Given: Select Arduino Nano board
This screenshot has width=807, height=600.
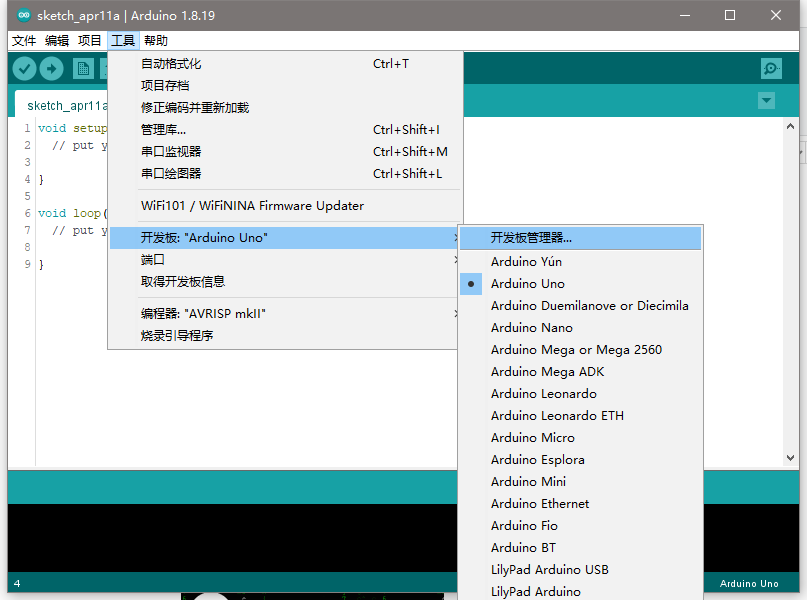Looking at the screenshot, I should tap(581, 328).
